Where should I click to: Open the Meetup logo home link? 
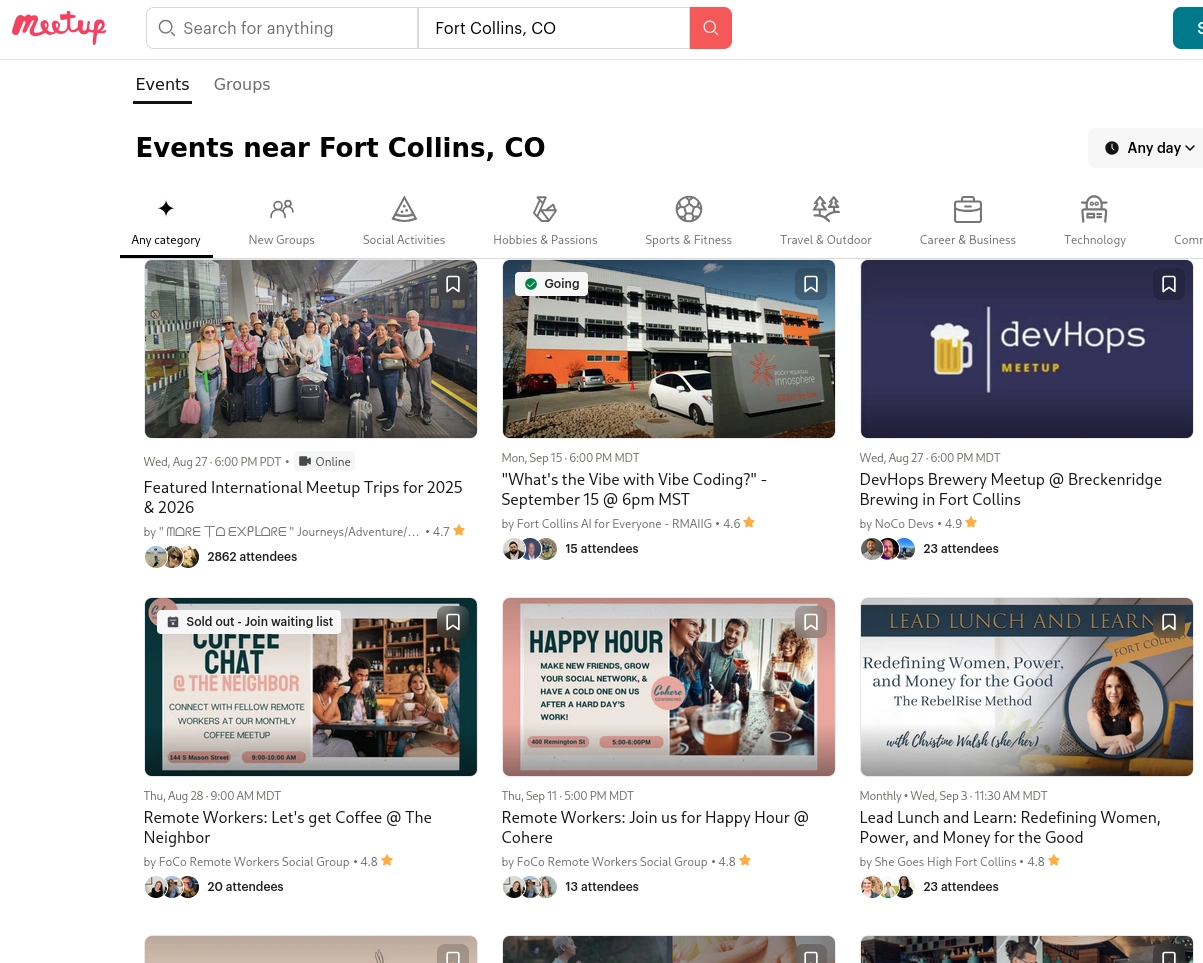coord(59,27)
